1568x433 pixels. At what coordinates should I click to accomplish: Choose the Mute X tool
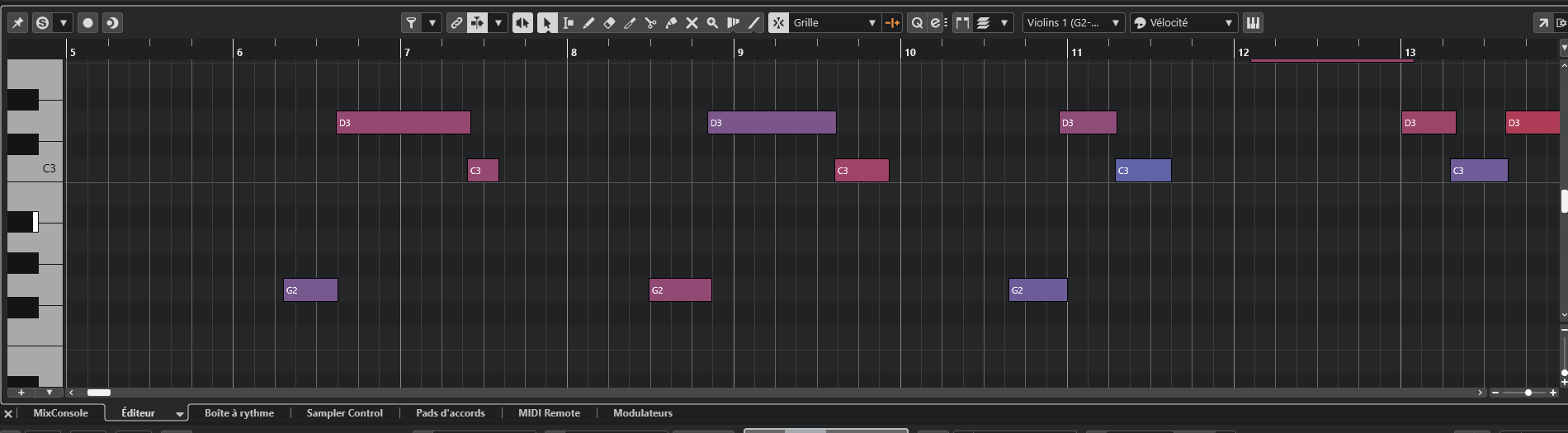(692, 23)
